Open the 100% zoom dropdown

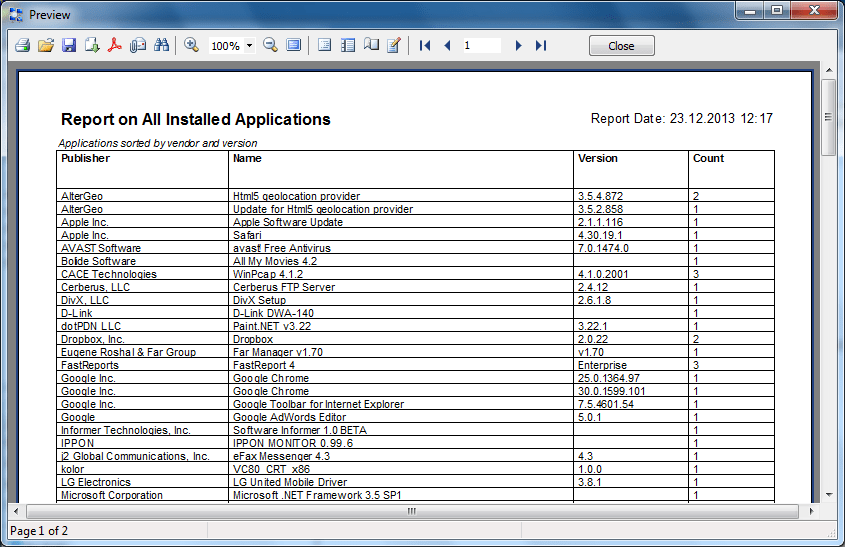pyautogui.click(x=250, y=46)
